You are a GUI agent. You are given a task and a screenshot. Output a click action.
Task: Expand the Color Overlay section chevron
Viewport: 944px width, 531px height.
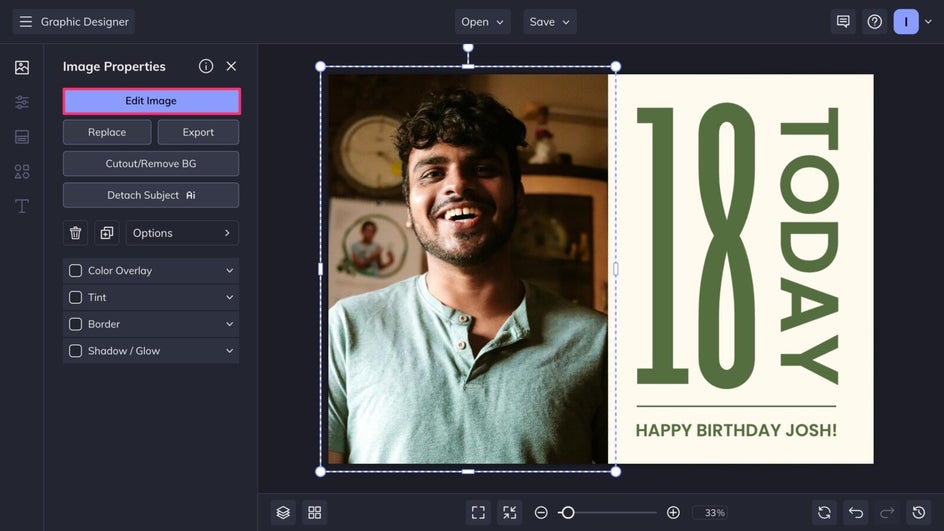pos(229,271)
